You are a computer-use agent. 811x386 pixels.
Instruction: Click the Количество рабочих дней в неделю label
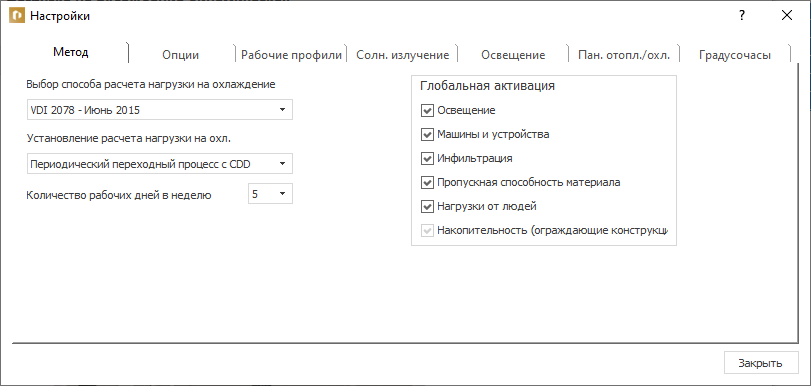119,195
